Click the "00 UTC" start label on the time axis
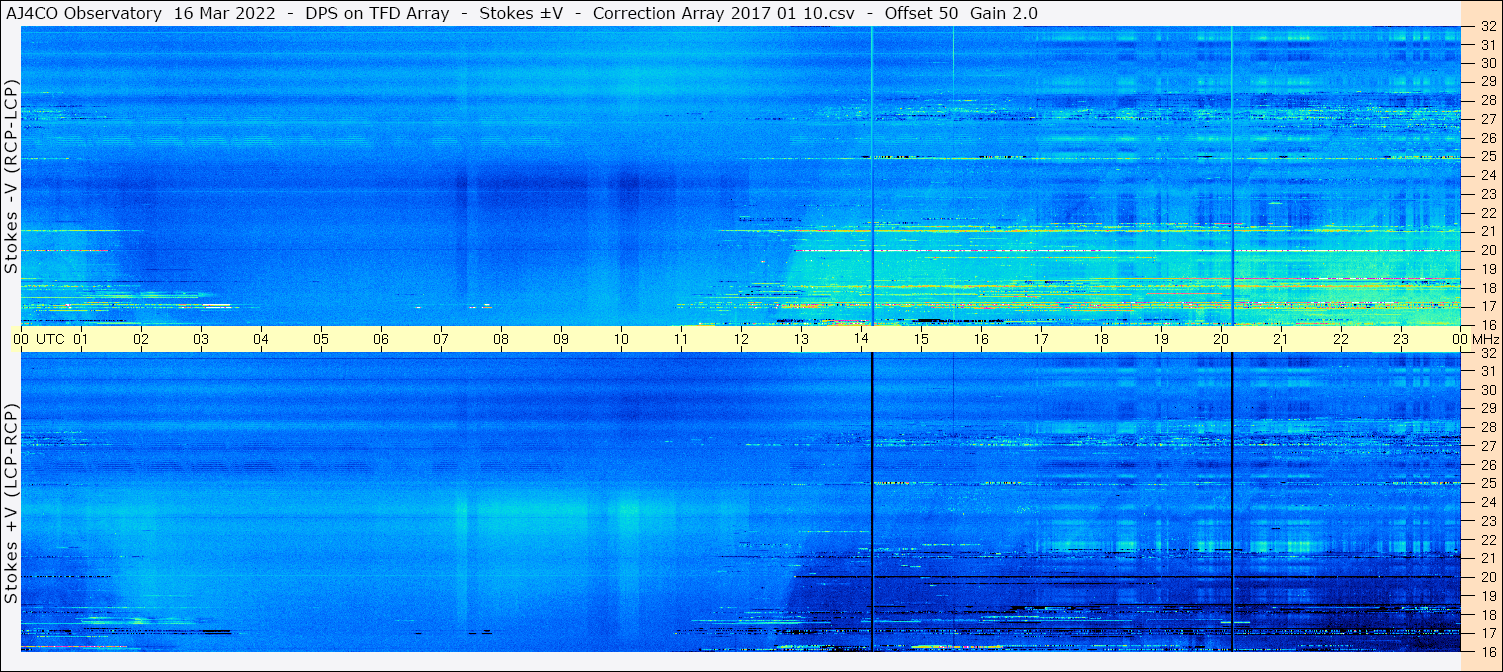This screenshot has width=1503, height=672. tap(39, 339)
